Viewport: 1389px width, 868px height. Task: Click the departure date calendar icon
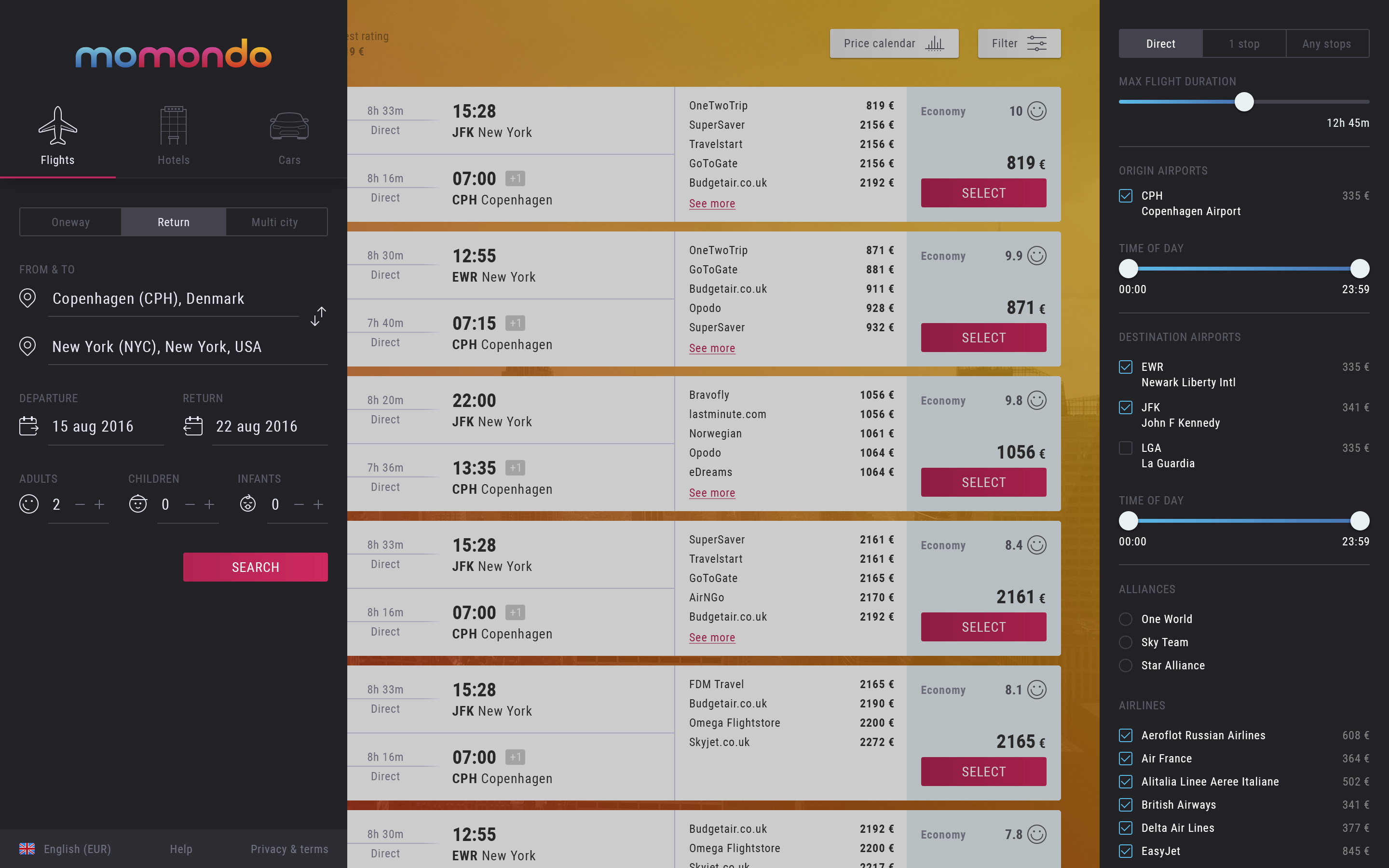point(29,426)
